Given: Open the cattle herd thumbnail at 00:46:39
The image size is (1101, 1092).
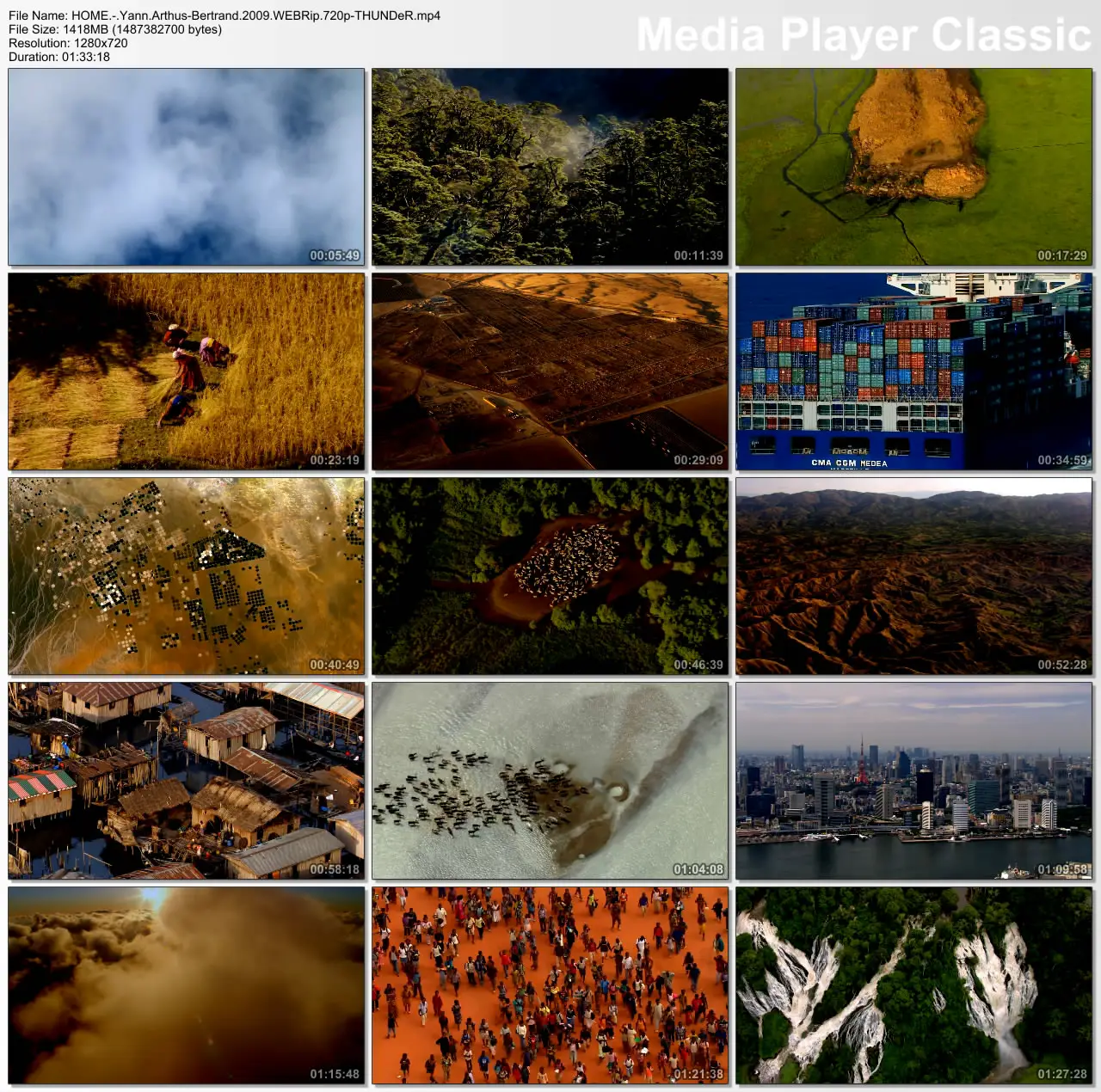Looking at the screenshot, I should 550,576.
